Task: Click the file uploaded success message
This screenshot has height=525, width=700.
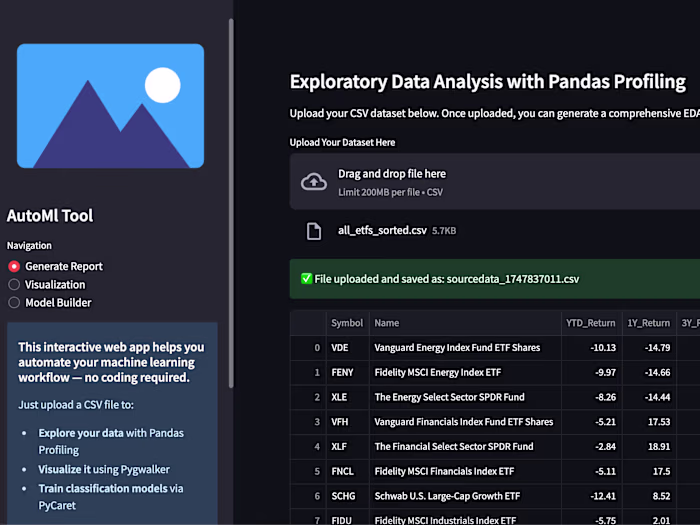Action: (495, 279)
